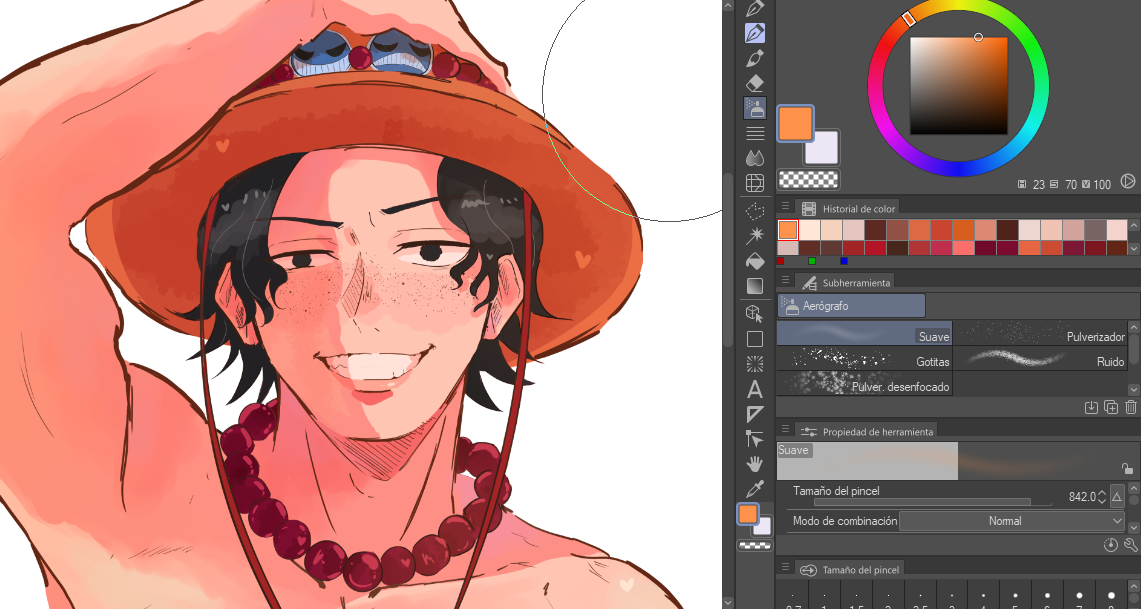Screen dimensions: 1141x609
Task: Pick first orange swatch in color history
Action: pos(788,230)
